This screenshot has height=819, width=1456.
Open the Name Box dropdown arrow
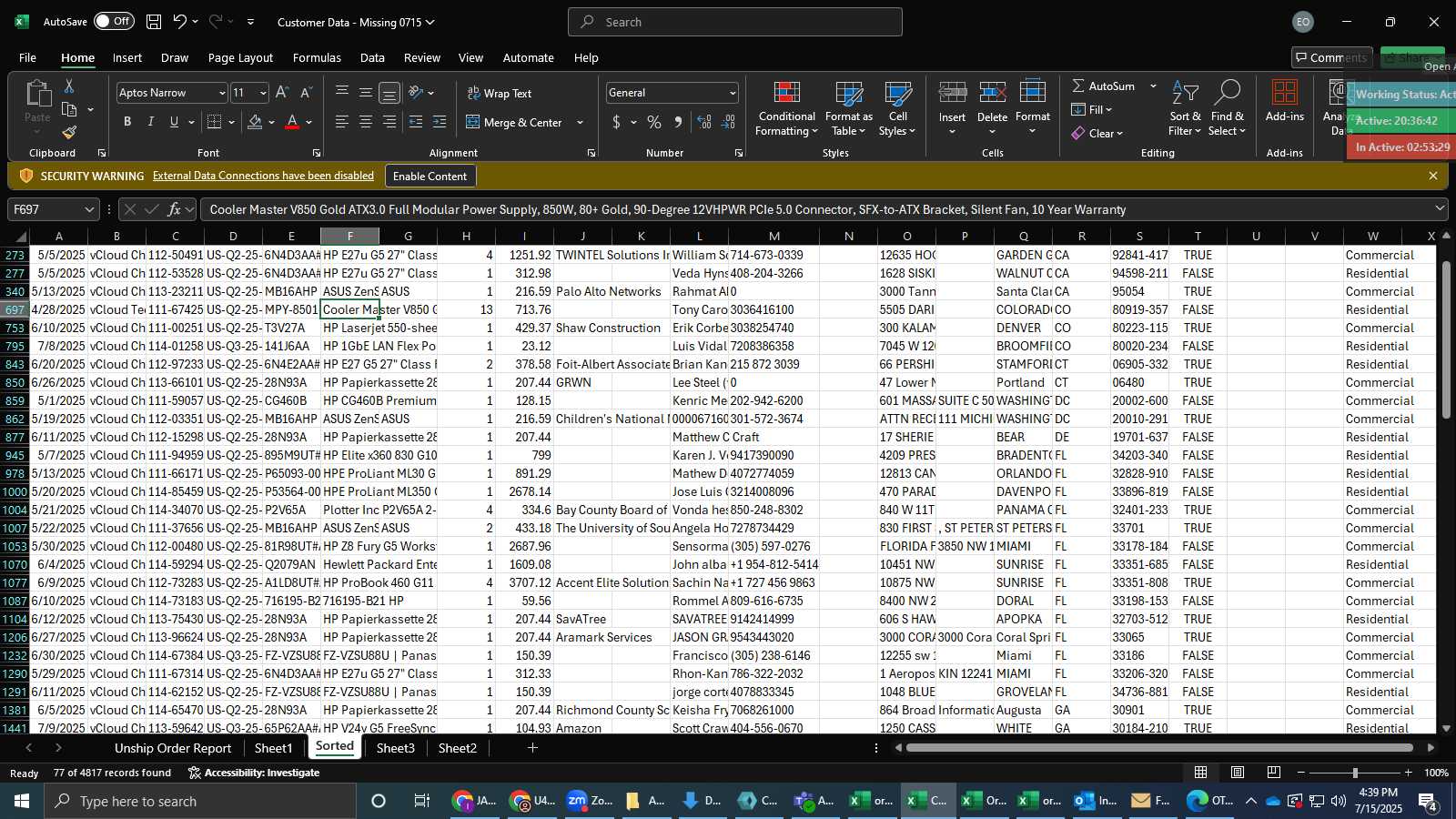[89, 209]
